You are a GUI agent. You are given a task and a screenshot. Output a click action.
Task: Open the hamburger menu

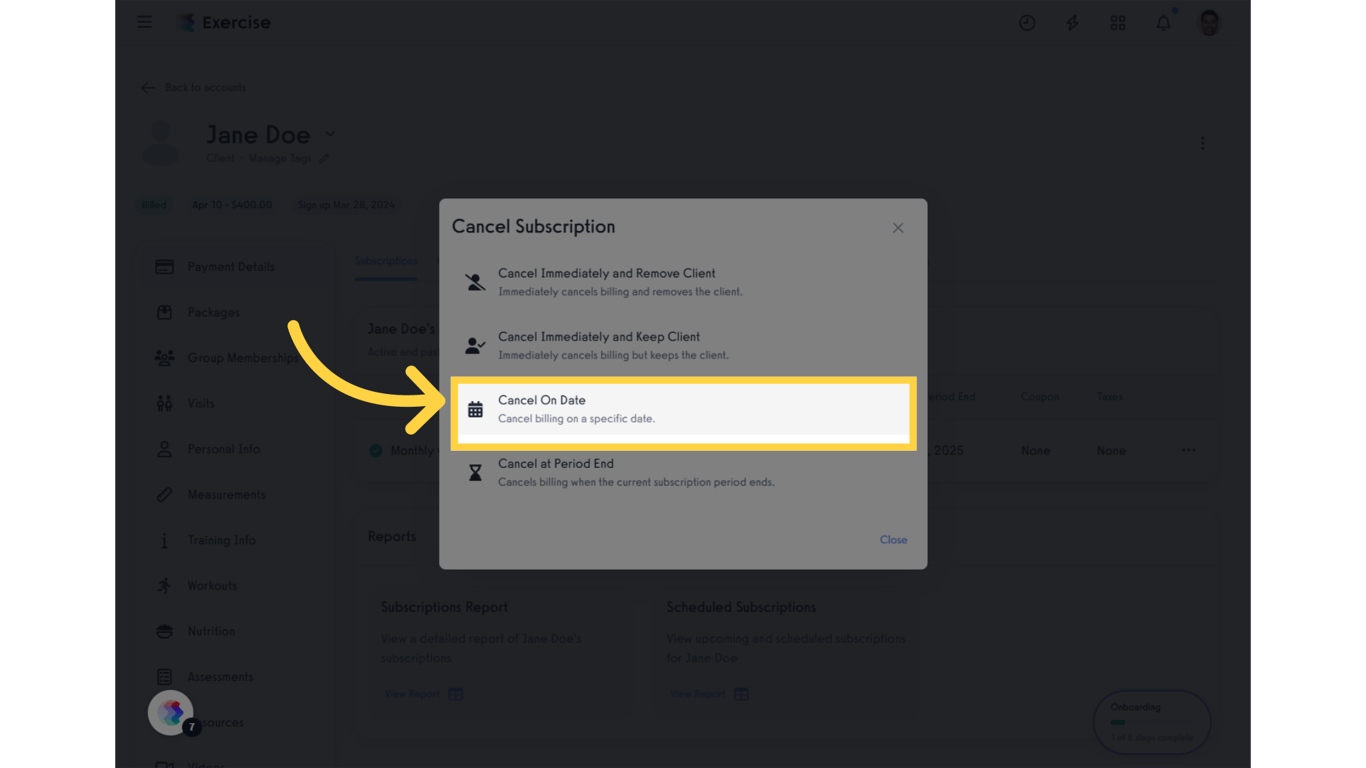(144, 22)
